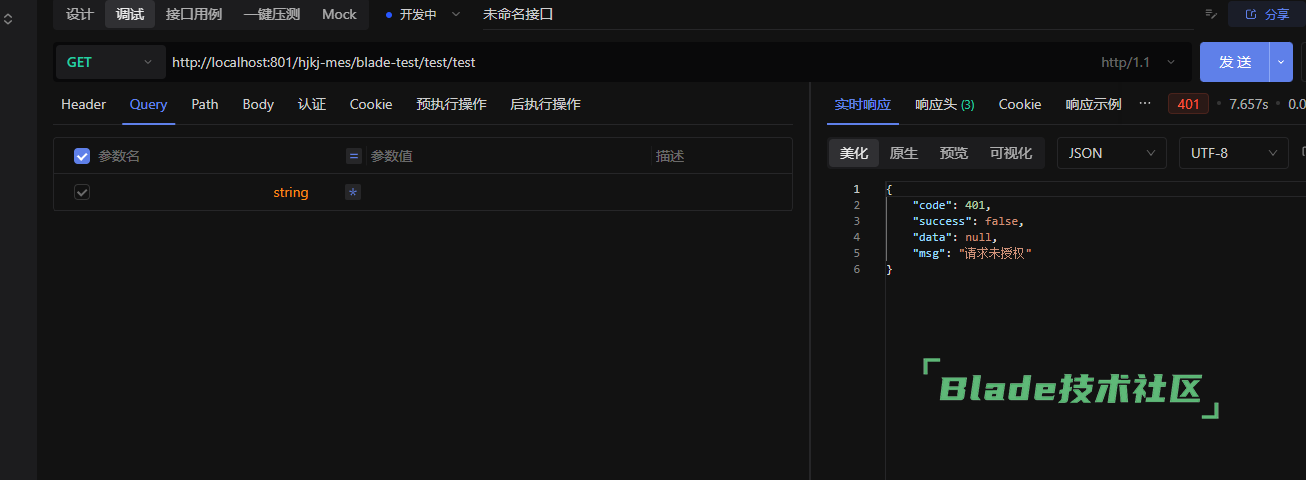
Task: Open the UTF-8 encoding dropdown
Action: tap(1232, 153)
